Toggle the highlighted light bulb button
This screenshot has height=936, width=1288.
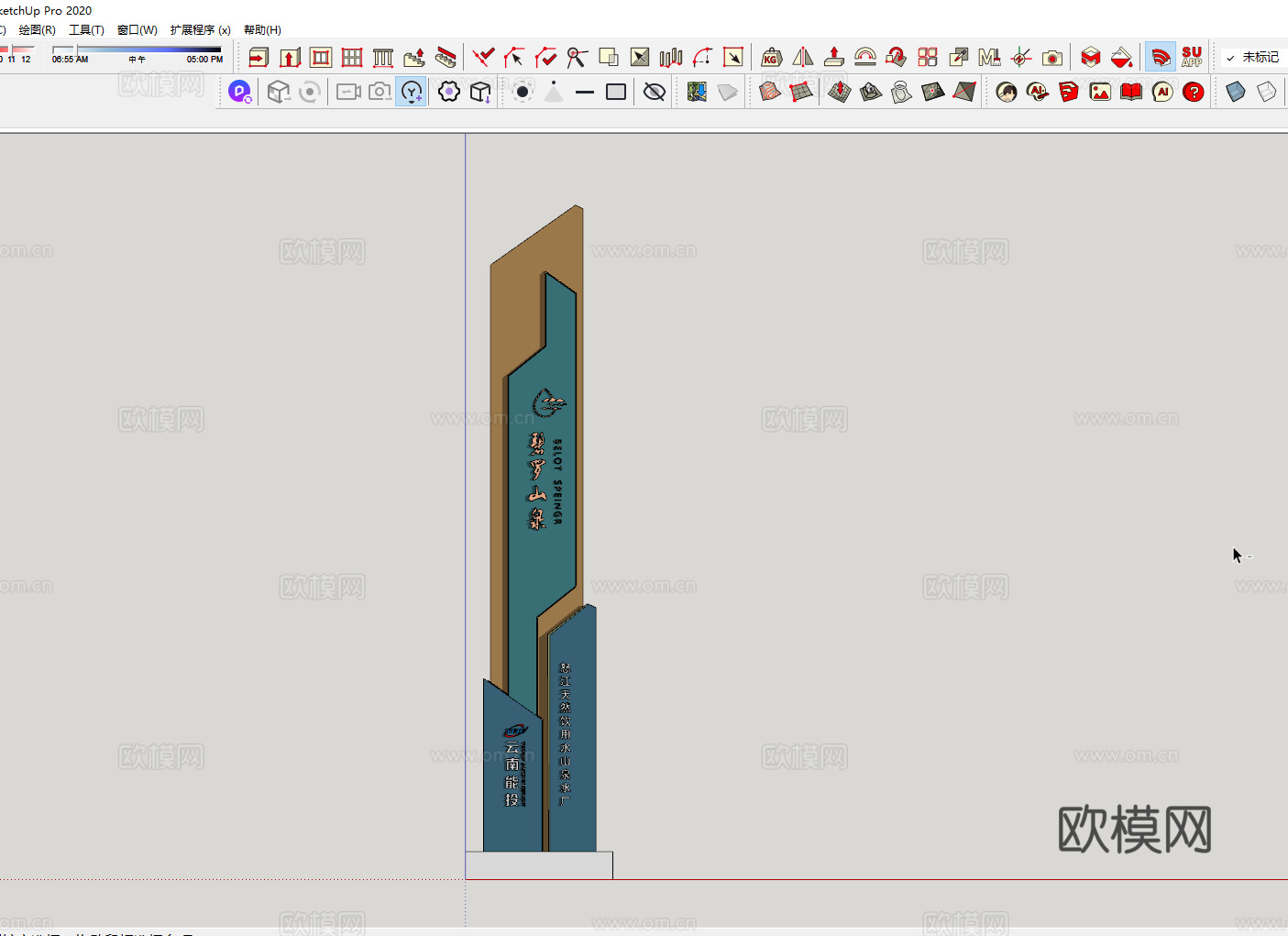pos(412,92)
